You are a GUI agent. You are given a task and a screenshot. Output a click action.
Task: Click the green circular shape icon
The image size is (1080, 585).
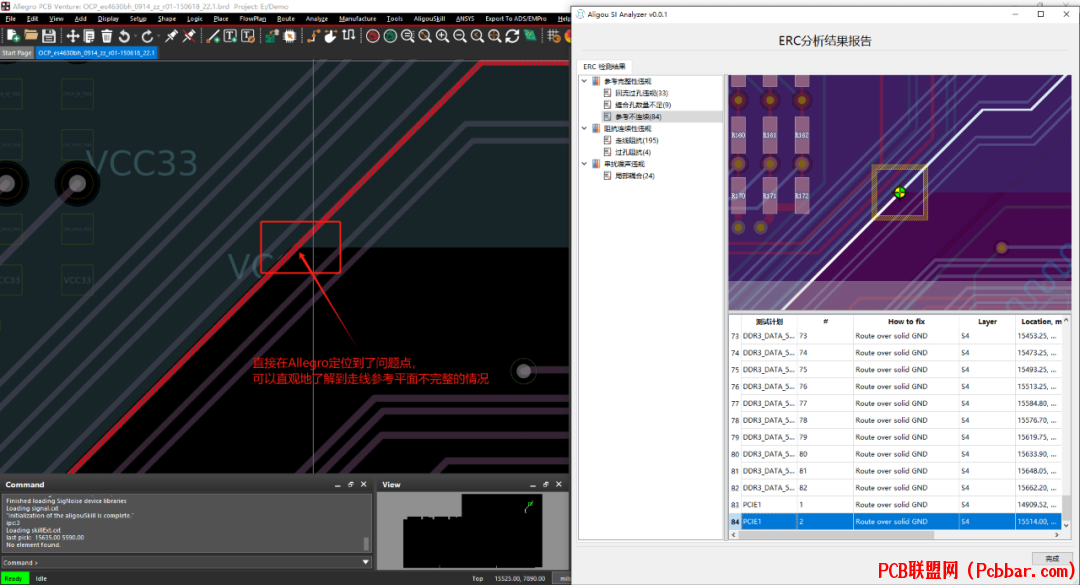390,36
